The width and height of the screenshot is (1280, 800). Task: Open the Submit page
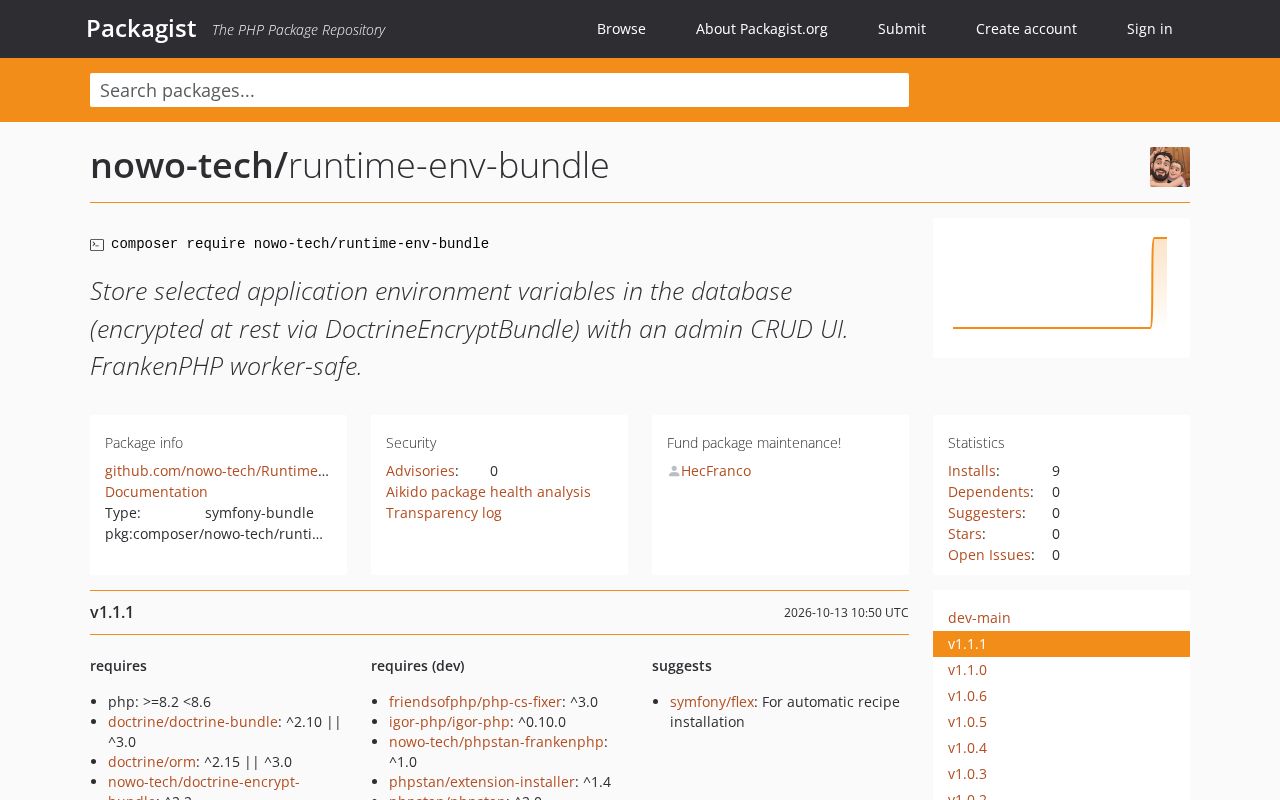click(x=902, y=29)
